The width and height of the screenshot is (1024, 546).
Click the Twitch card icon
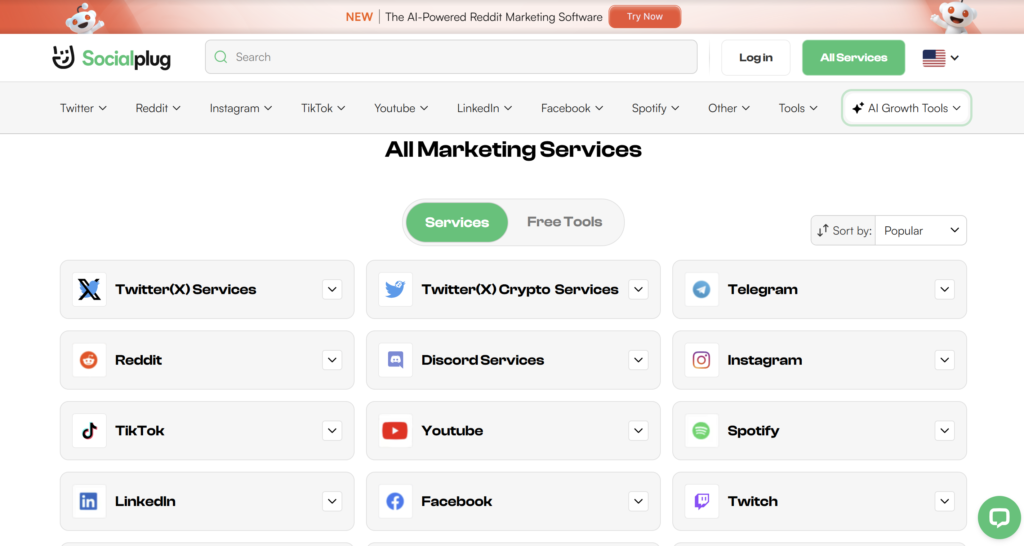click(x=701, y=501)
